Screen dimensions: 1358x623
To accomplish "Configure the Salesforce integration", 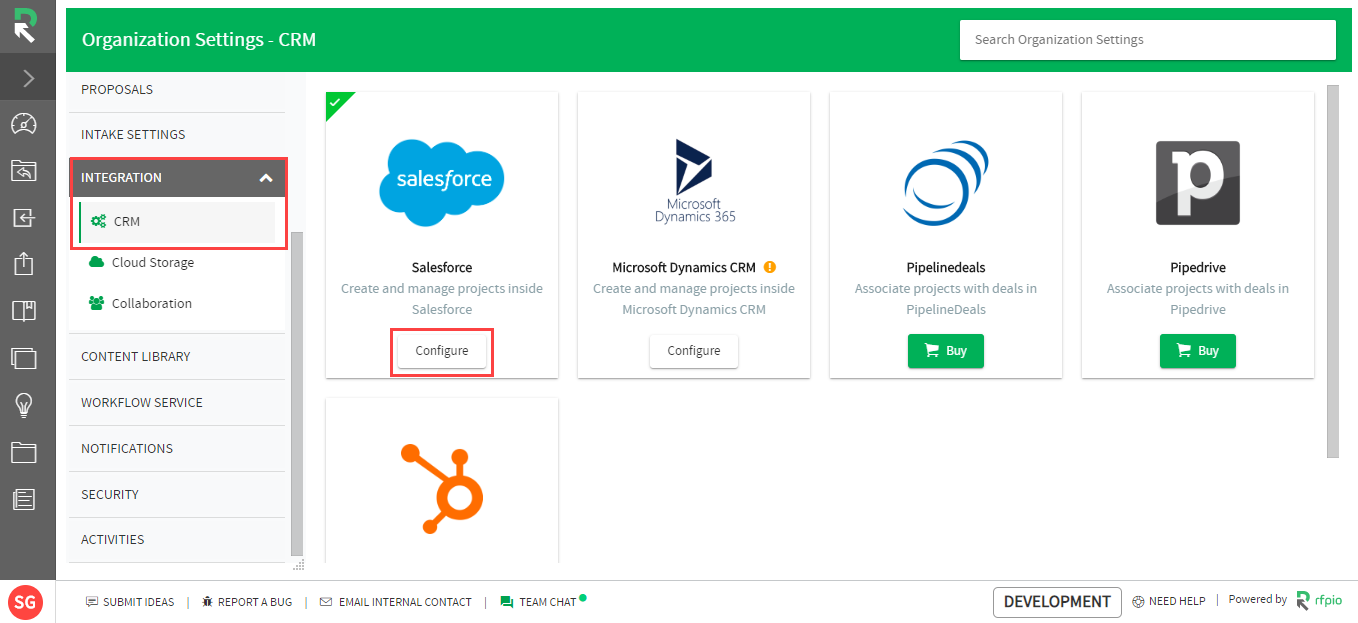I will (442, 351).
